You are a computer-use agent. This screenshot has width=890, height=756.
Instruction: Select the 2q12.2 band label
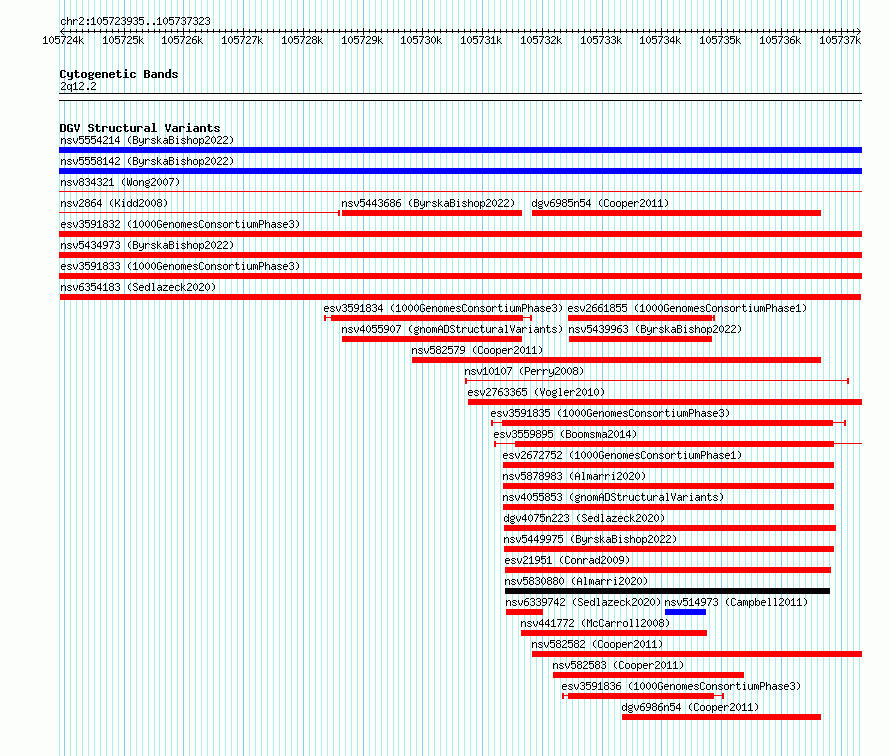point(78,86)
